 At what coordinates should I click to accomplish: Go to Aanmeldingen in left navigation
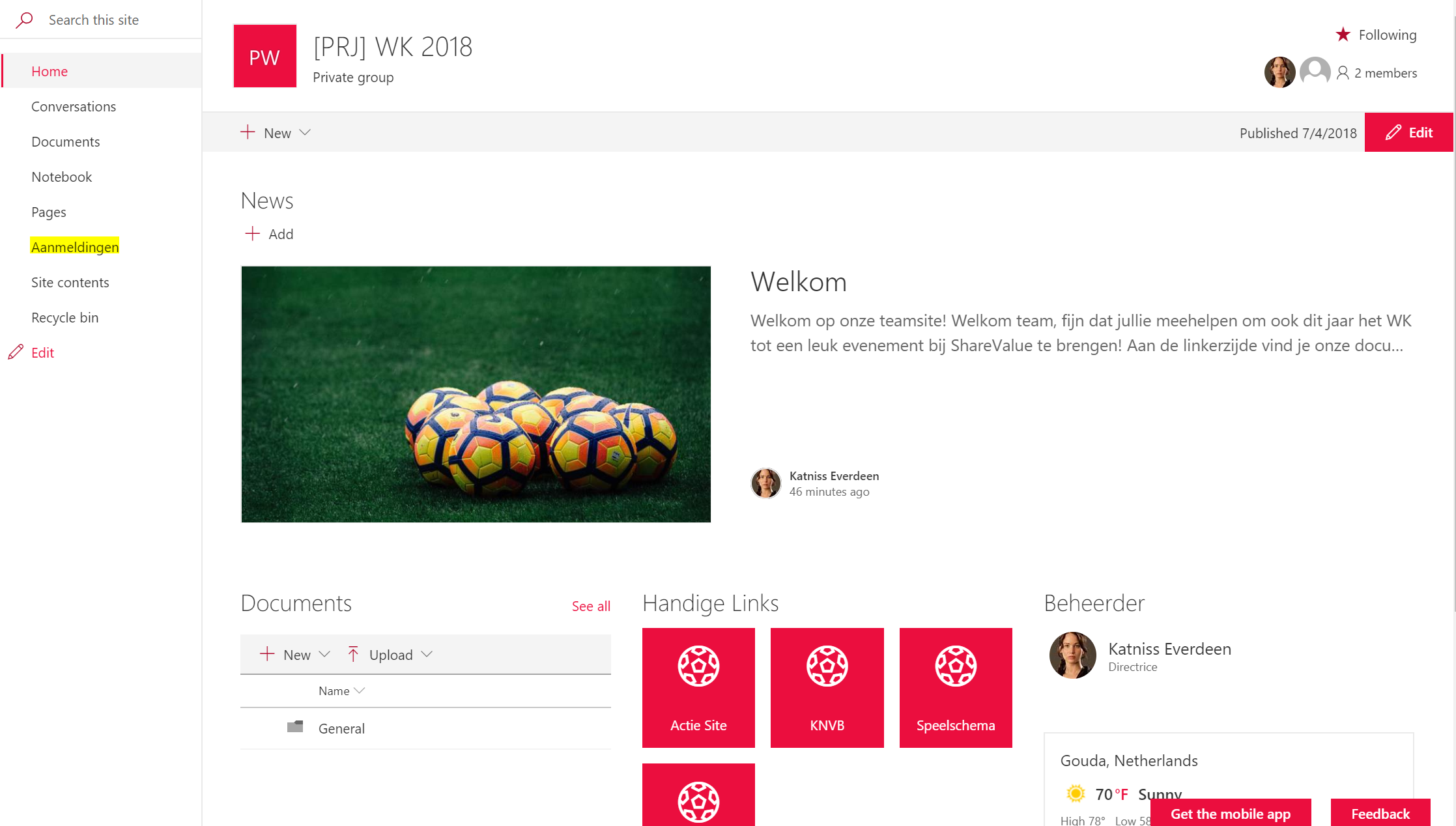[75, 247]
